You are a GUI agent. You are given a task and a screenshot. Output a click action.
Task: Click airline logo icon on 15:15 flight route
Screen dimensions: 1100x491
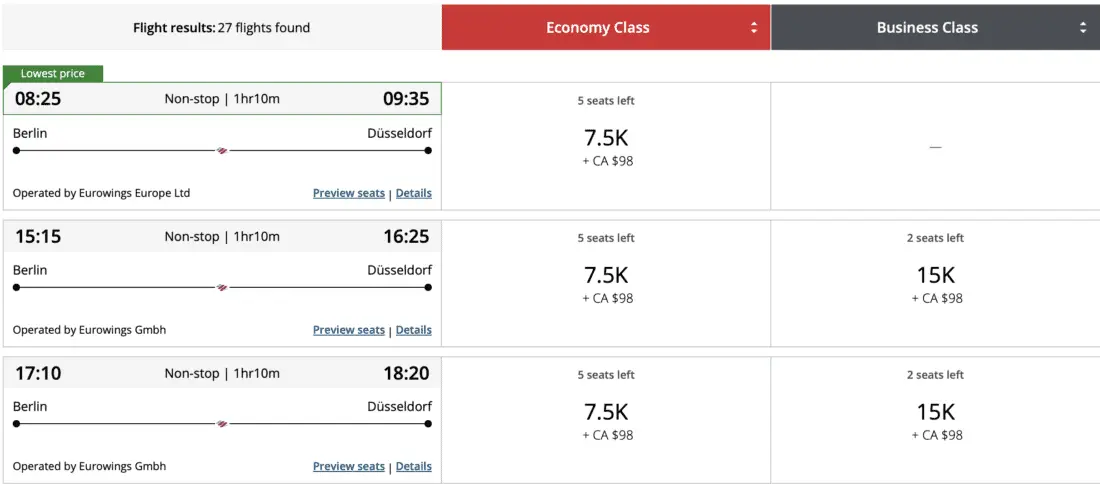[222, 288]
